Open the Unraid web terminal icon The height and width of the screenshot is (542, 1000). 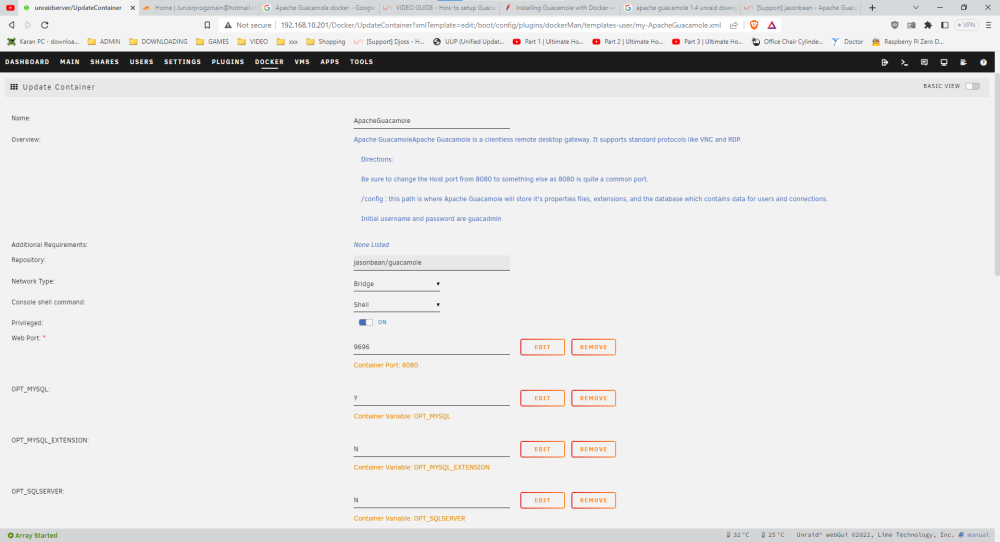pos(904,62)
